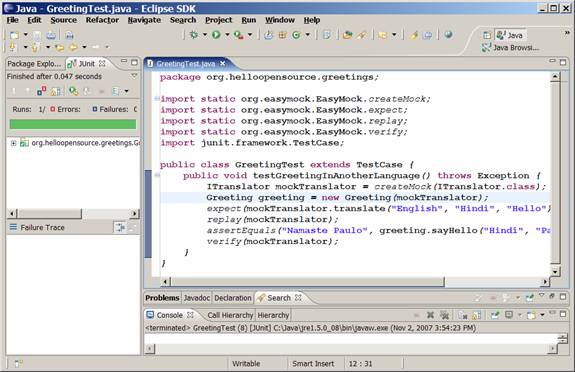575x372 pixels.
Task: Click the globe web browser icon
Action: pos(448,35)
